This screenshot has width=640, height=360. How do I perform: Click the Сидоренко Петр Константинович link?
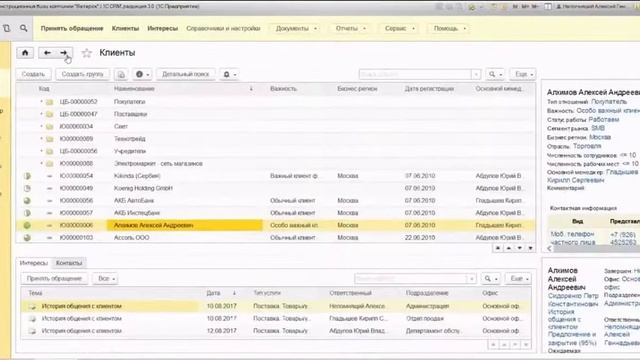coord(573,300)
